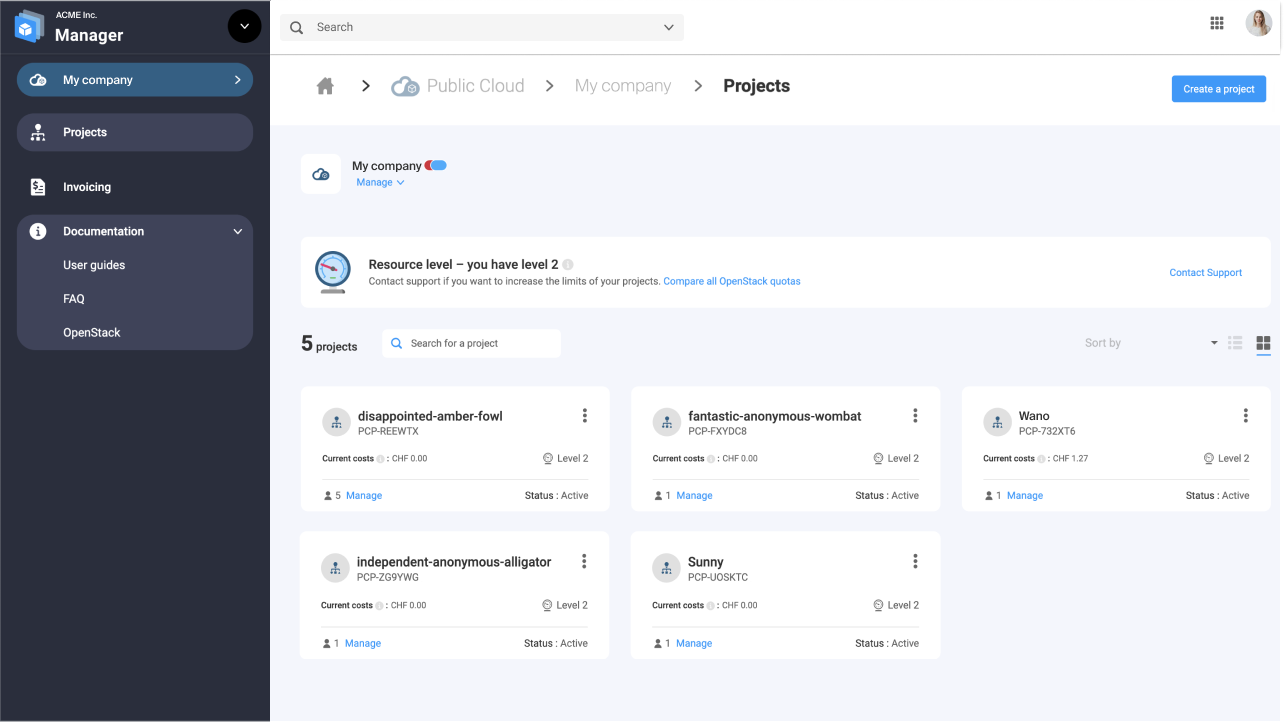
Task: Click the Create a project button
Action: point(1219,88)
